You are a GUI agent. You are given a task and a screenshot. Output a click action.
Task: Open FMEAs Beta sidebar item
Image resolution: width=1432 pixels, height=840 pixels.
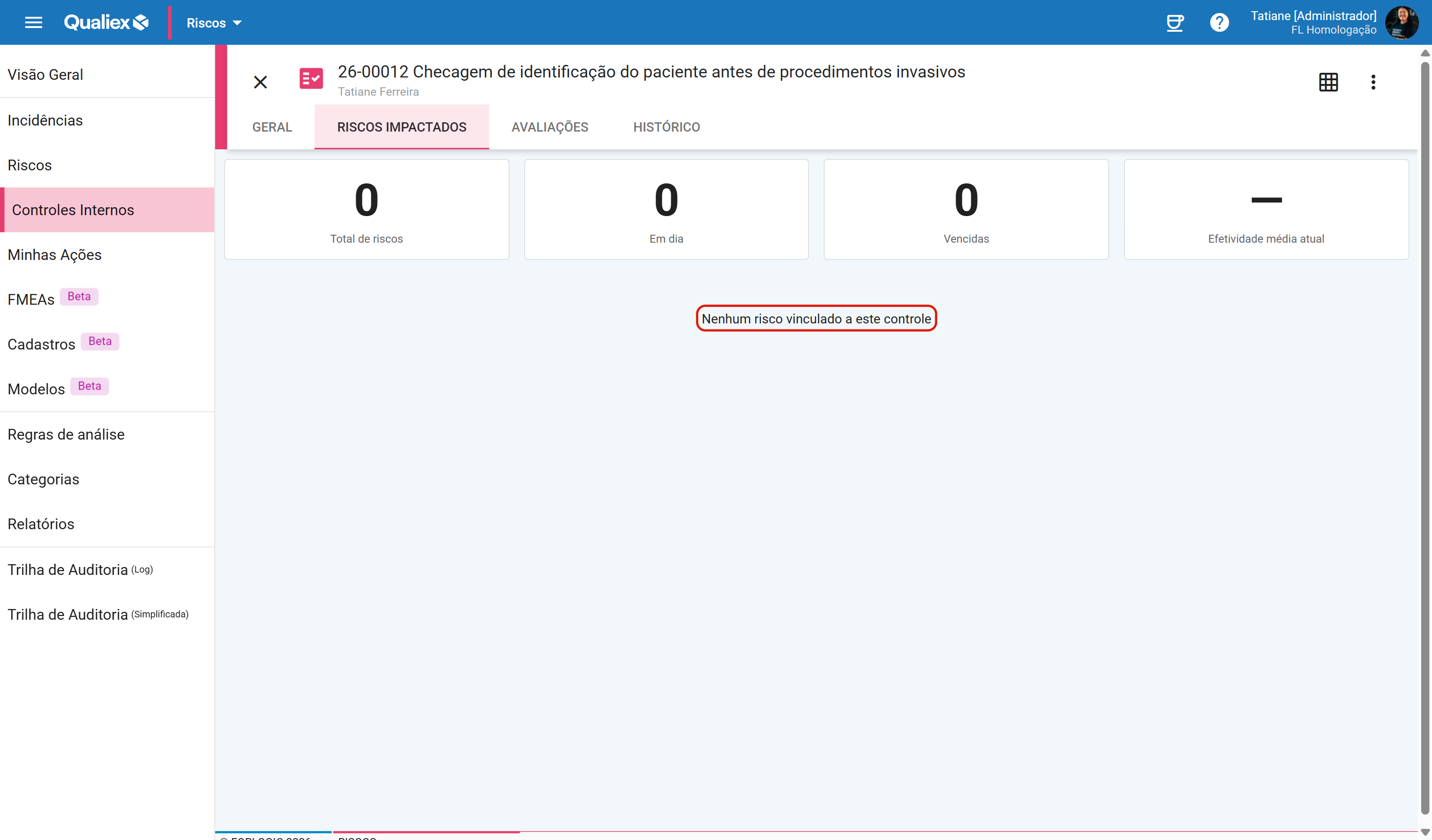tap(107, 299)
